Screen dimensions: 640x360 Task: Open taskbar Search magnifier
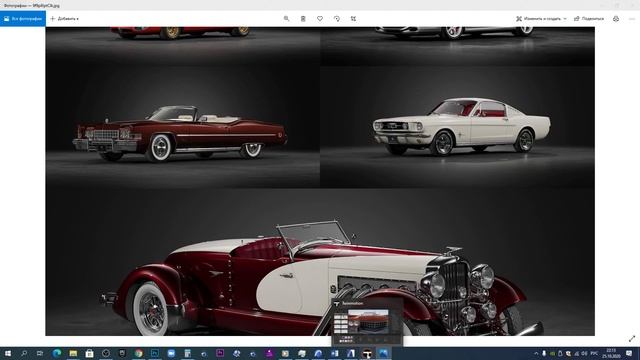click(24, 353)
